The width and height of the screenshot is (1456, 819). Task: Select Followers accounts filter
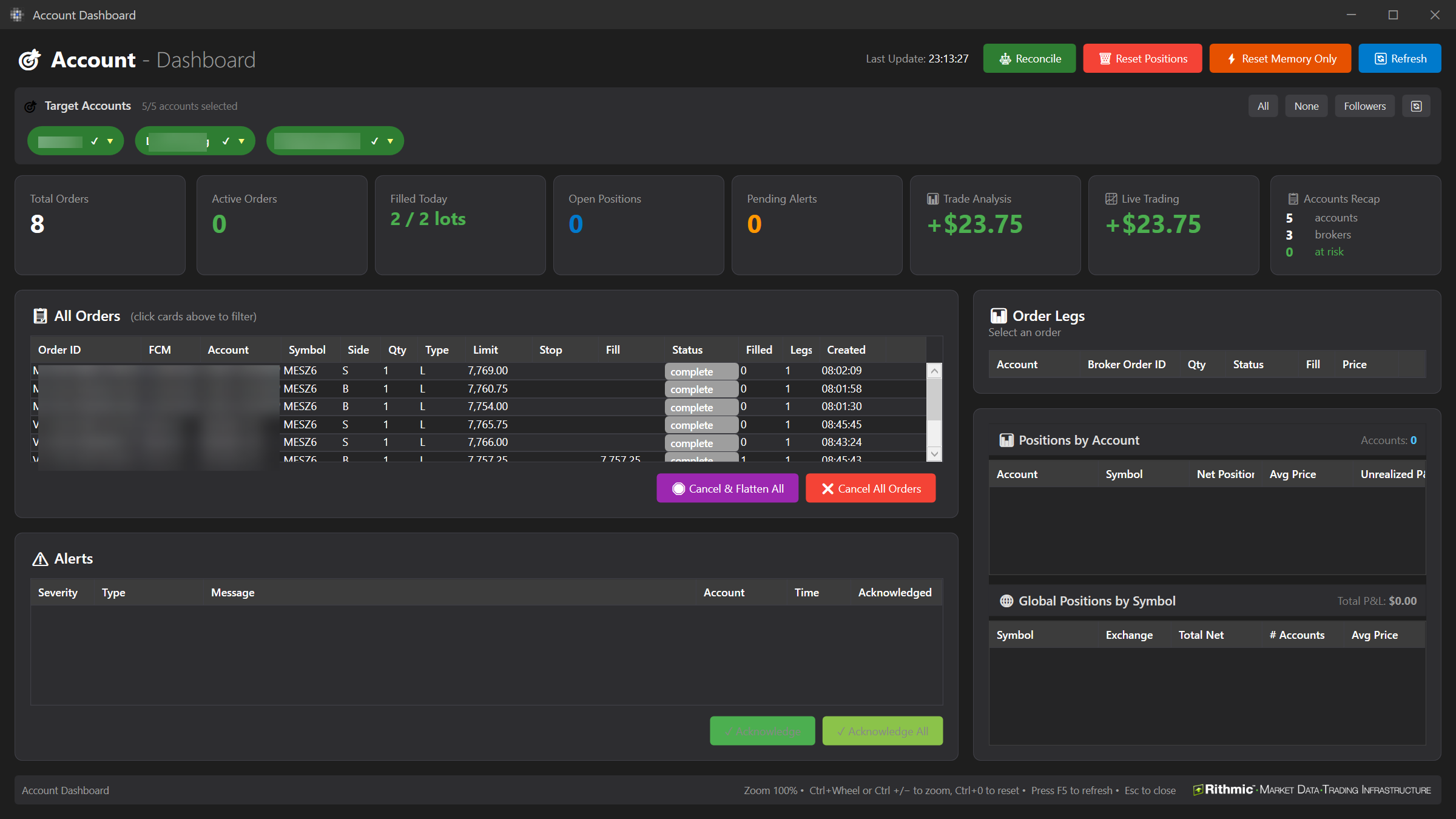(1364, 106)
